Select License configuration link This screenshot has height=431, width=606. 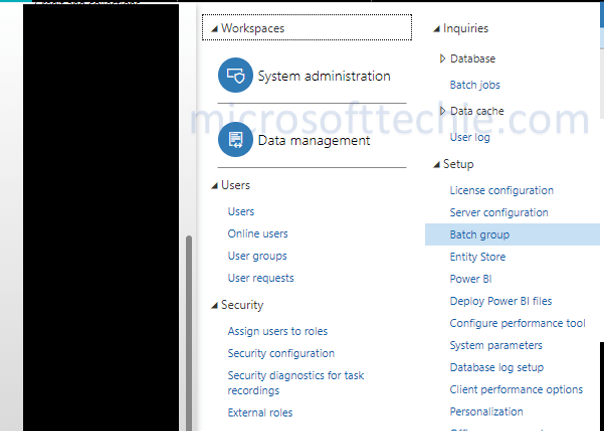[x=501, y=190]
